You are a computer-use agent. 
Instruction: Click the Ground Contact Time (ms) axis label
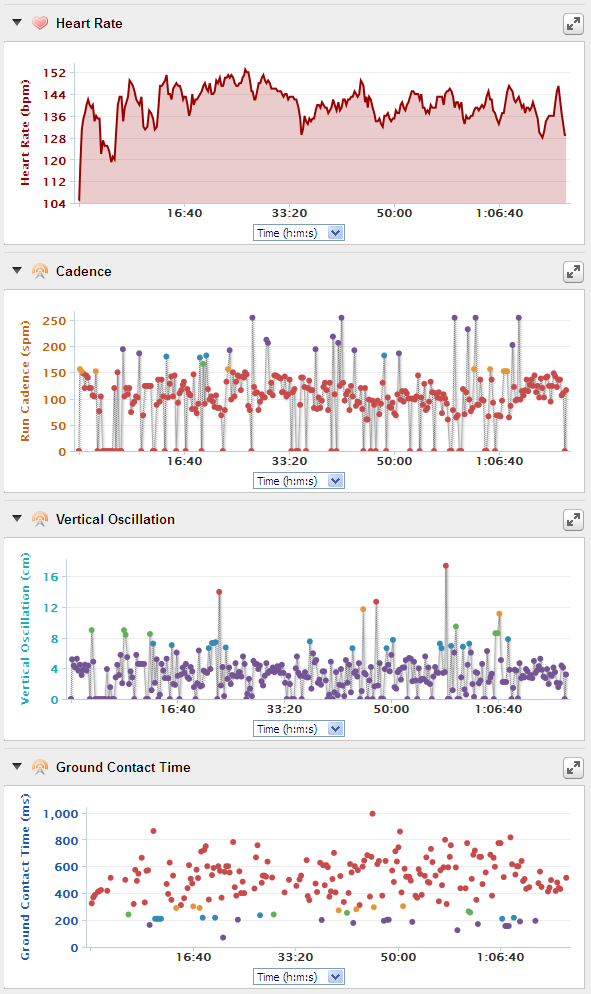[x=25, y=877]
